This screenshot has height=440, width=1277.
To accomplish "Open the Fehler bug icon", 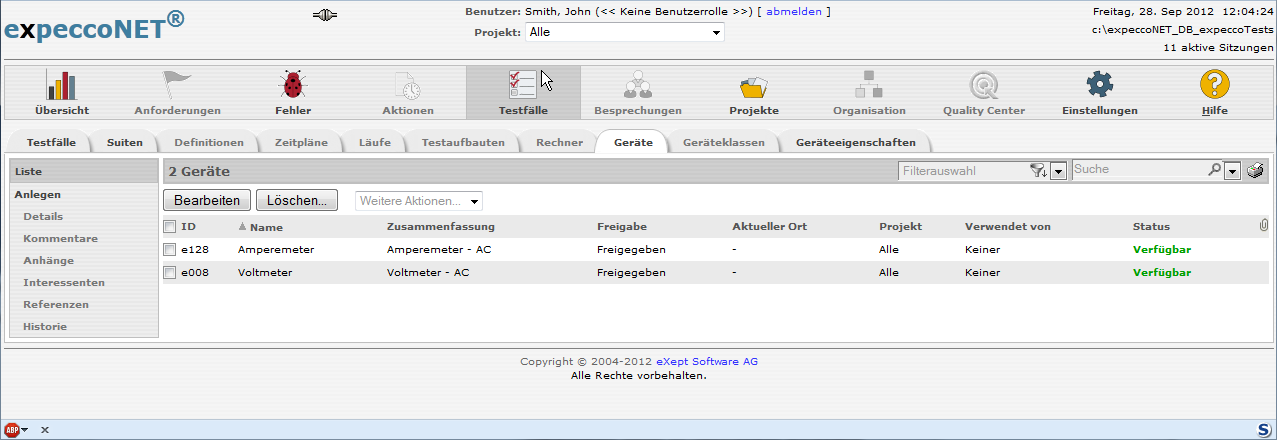I will point(293,85).
